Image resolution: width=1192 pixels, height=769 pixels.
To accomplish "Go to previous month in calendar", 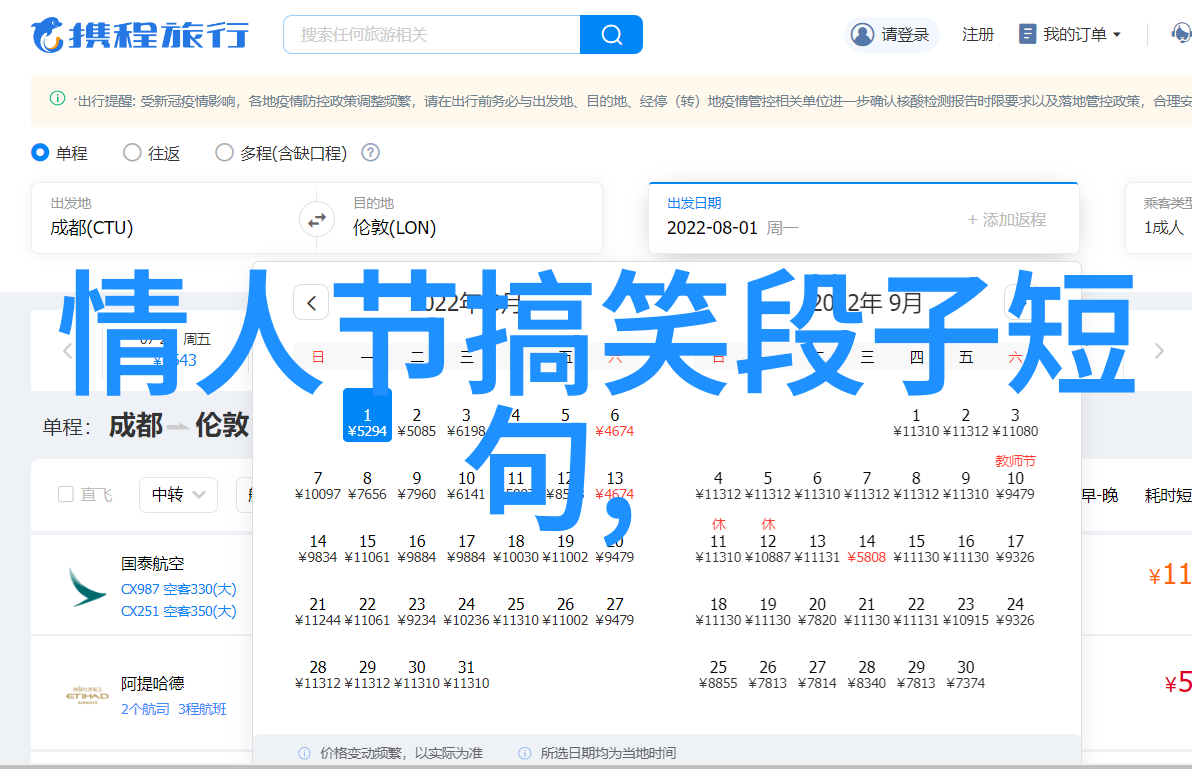I will tap(311, 303).
